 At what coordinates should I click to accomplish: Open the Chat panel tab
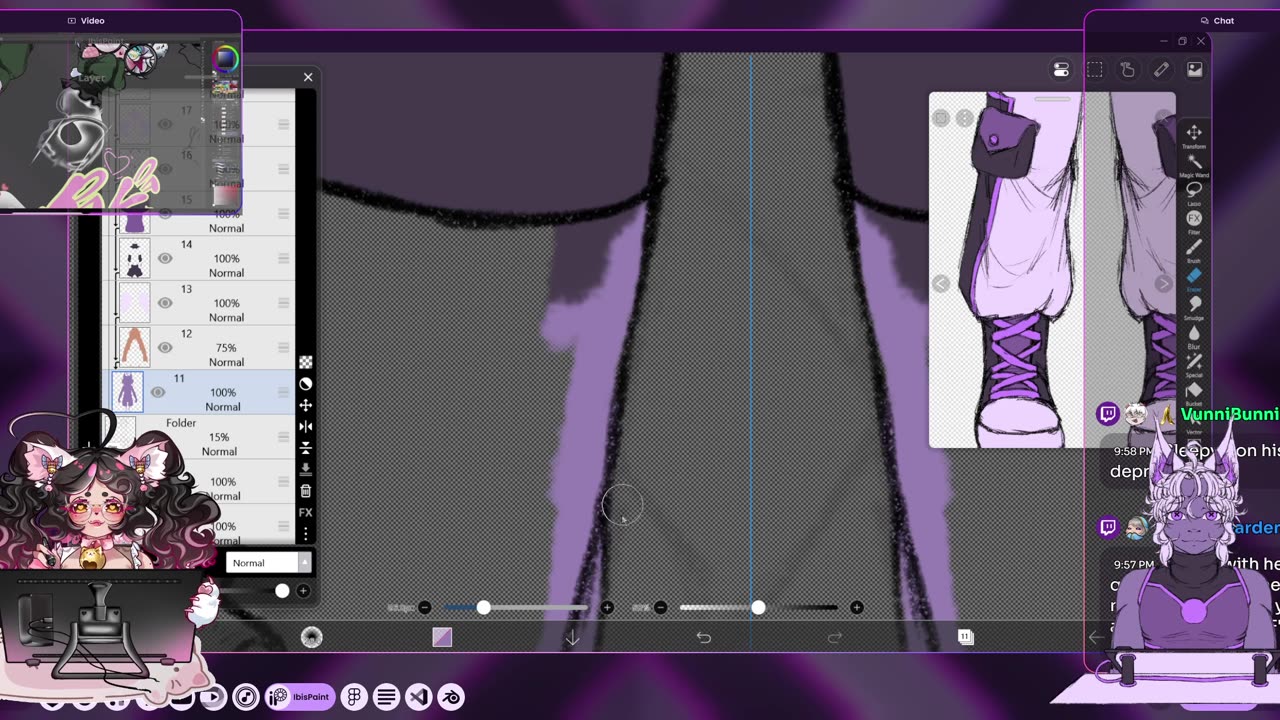point(1217,20)
